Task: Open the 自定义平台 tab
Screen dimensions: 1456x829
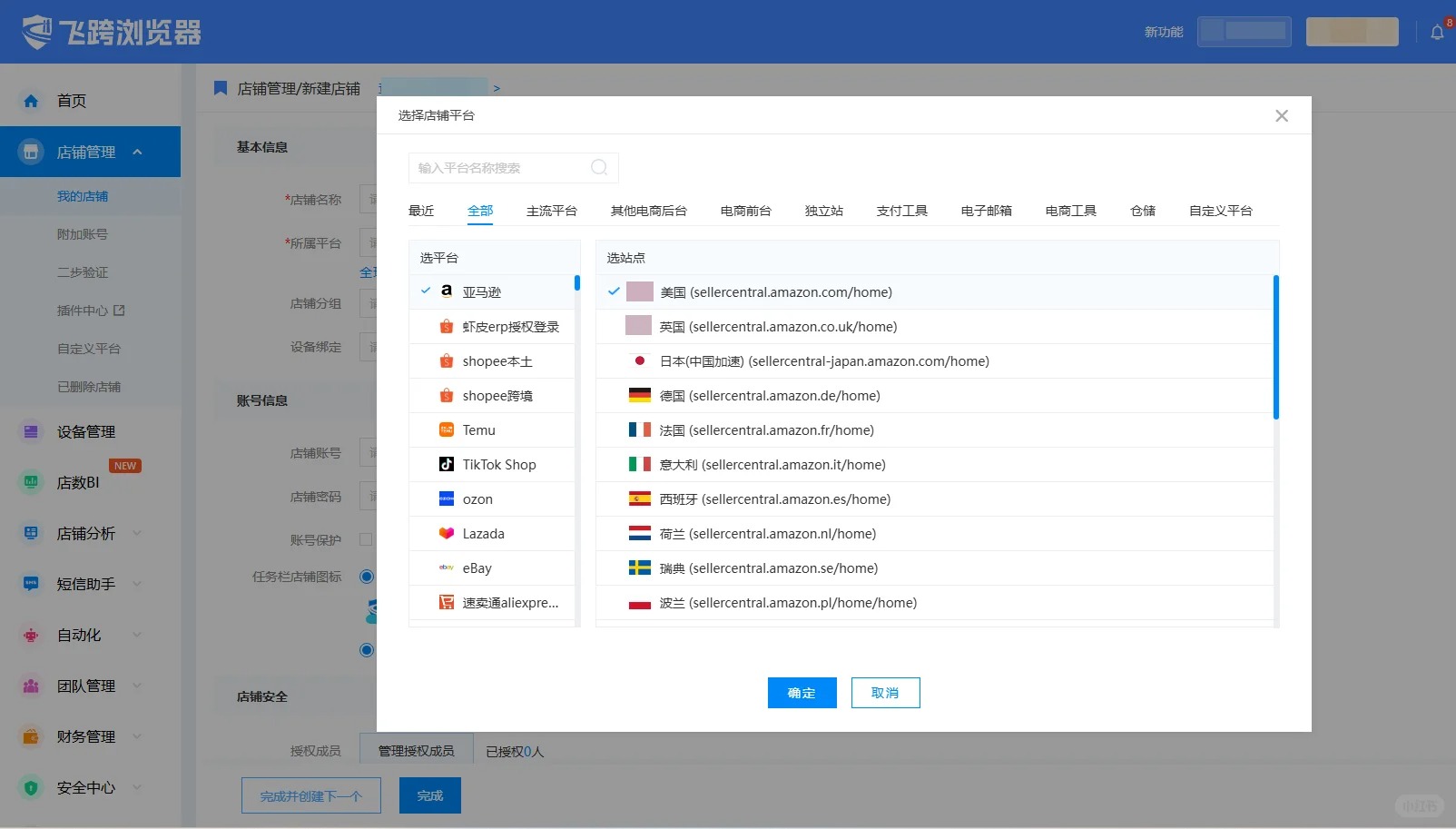Action: [x=1221, y=211]
